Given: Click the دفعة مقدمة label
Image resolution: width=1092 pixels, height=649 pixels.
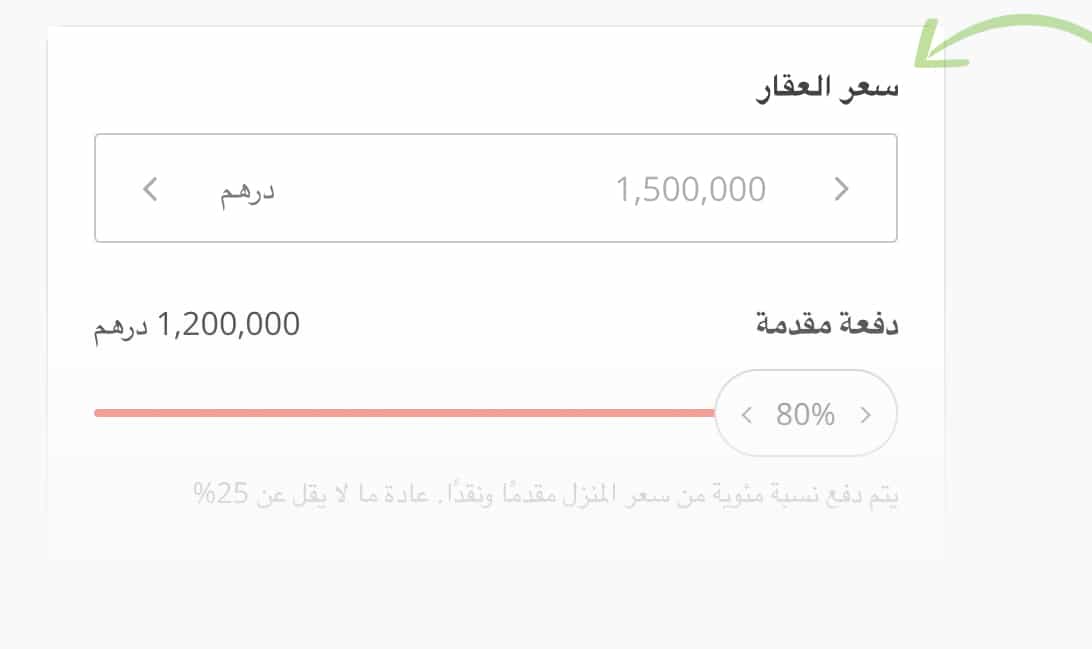Looking at the screenshot, I should point(826,325).
